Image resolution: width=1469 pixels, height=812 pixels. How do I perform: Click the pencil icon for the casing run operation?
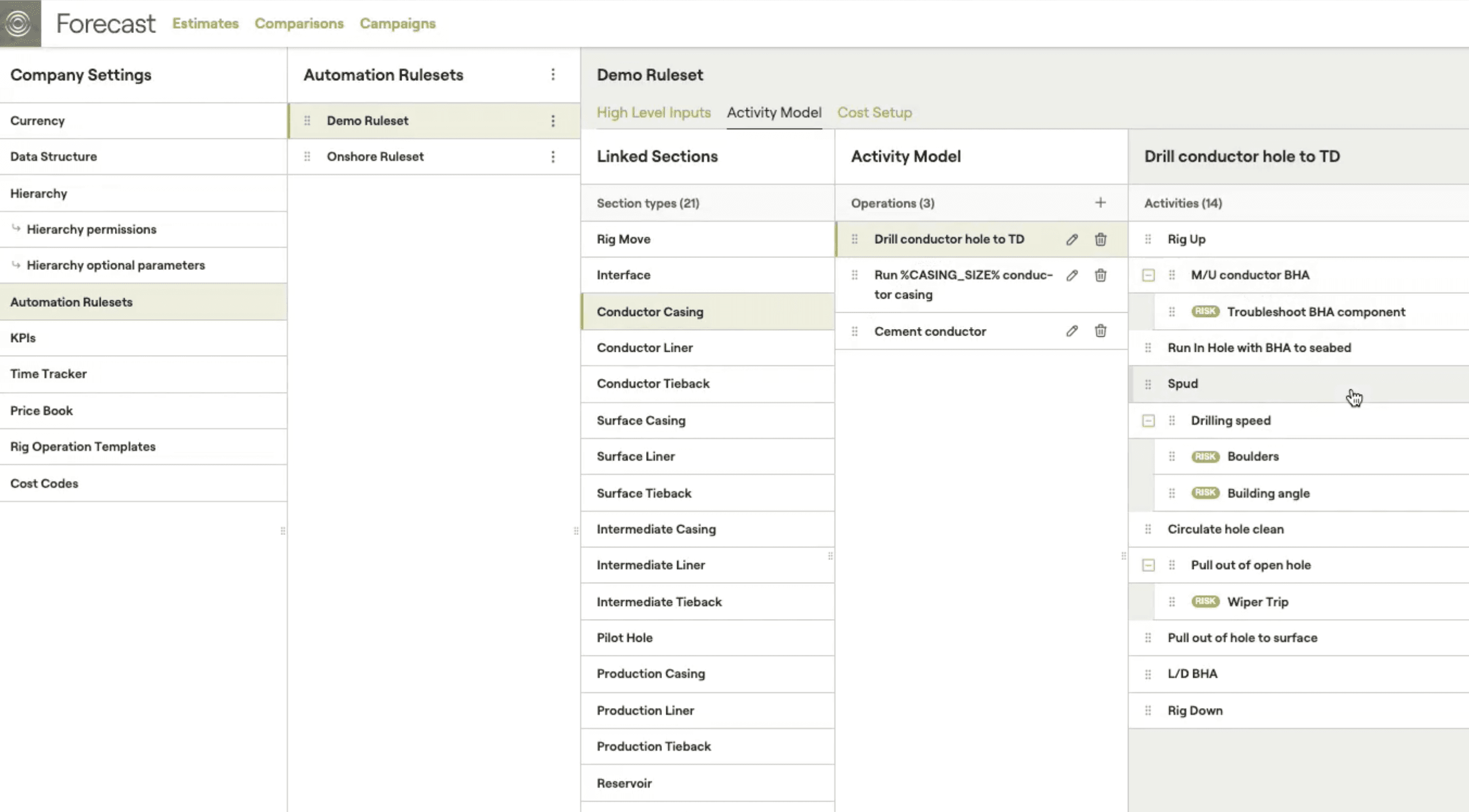pyautogui.click(x=1072, y=275)
